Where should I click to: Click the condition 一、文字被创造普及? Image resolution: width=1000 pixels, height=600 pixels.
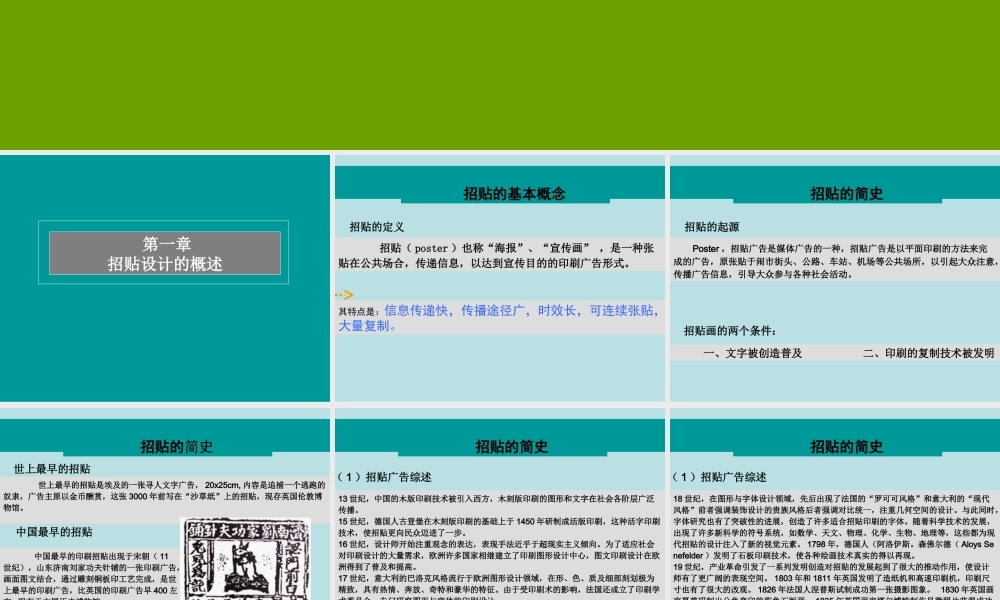point(753,353)
